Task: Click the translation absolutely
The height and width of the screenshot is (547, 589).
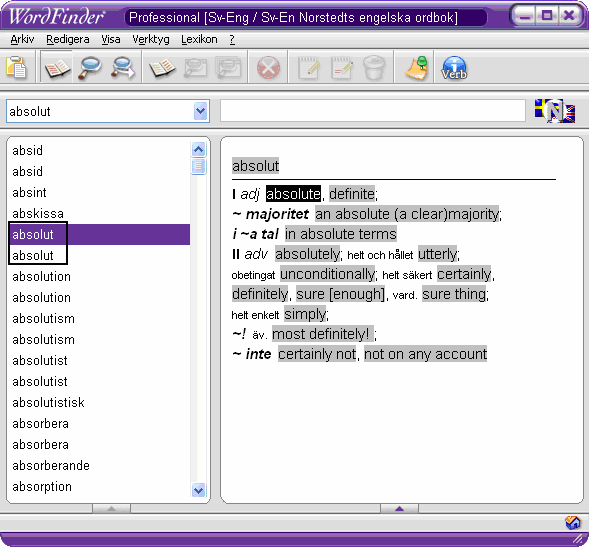Action: (308, 254)
